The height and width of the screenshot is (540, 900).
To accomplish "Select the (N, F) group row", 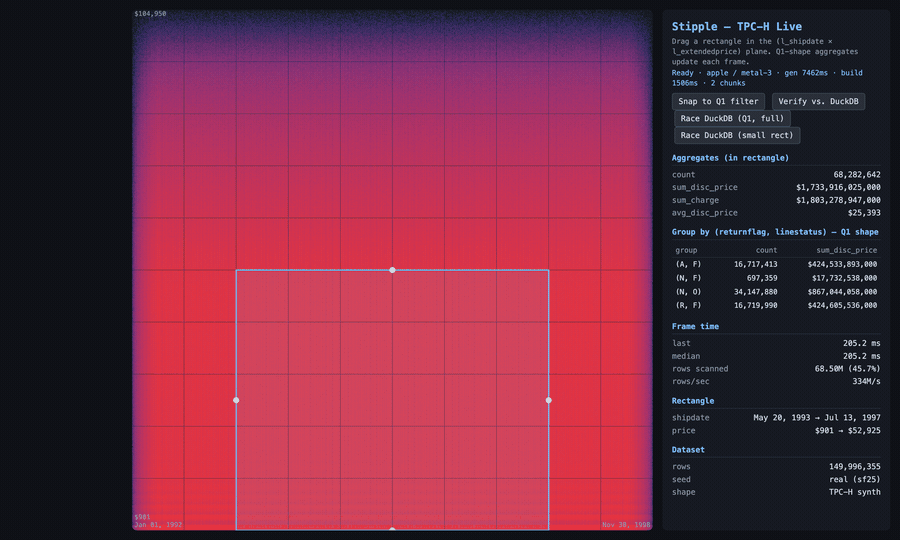I will pos(776,278).
